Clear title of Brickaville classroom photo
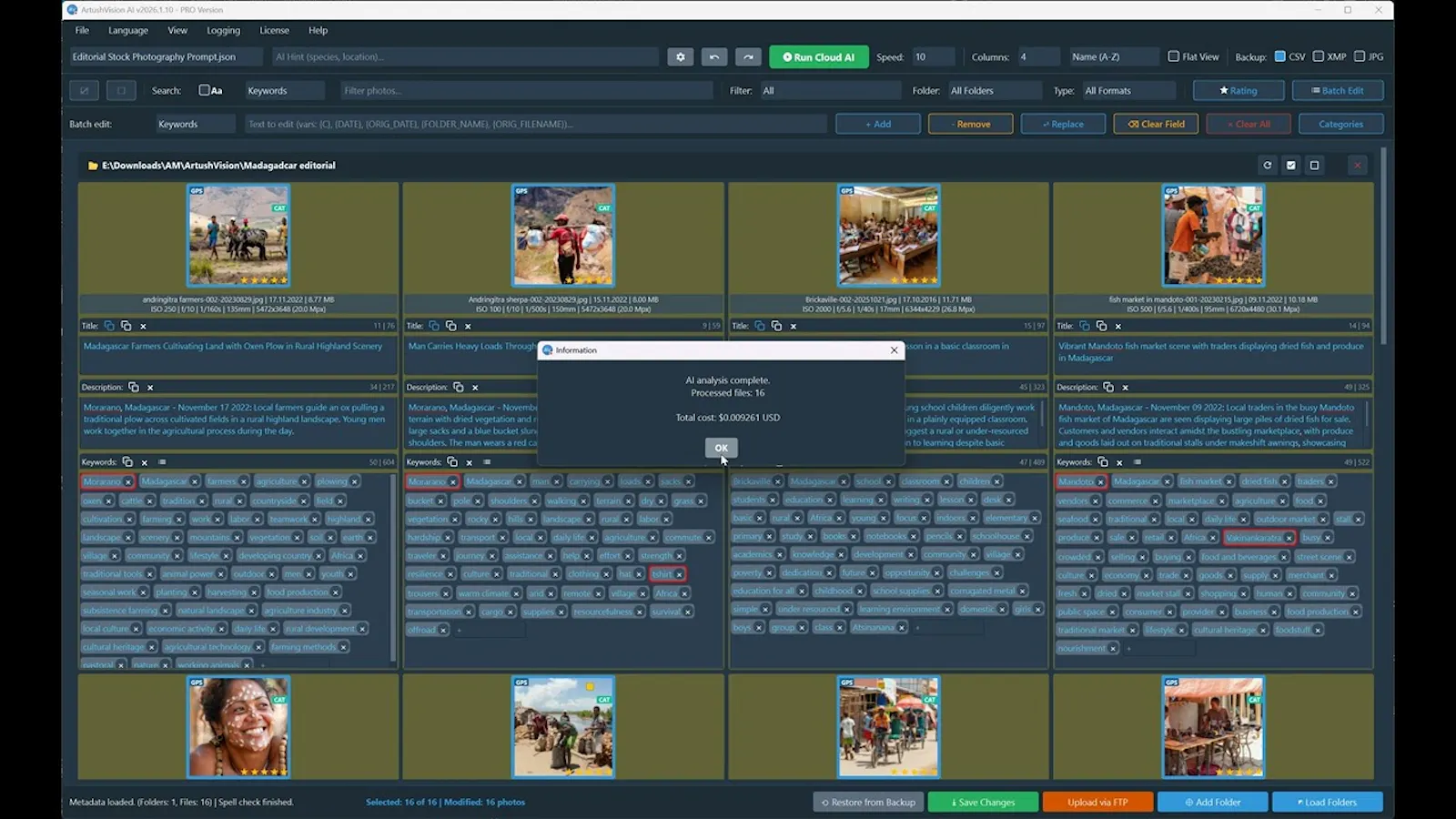The width and height of the screenshot is (1456, 819). point(794,326)
